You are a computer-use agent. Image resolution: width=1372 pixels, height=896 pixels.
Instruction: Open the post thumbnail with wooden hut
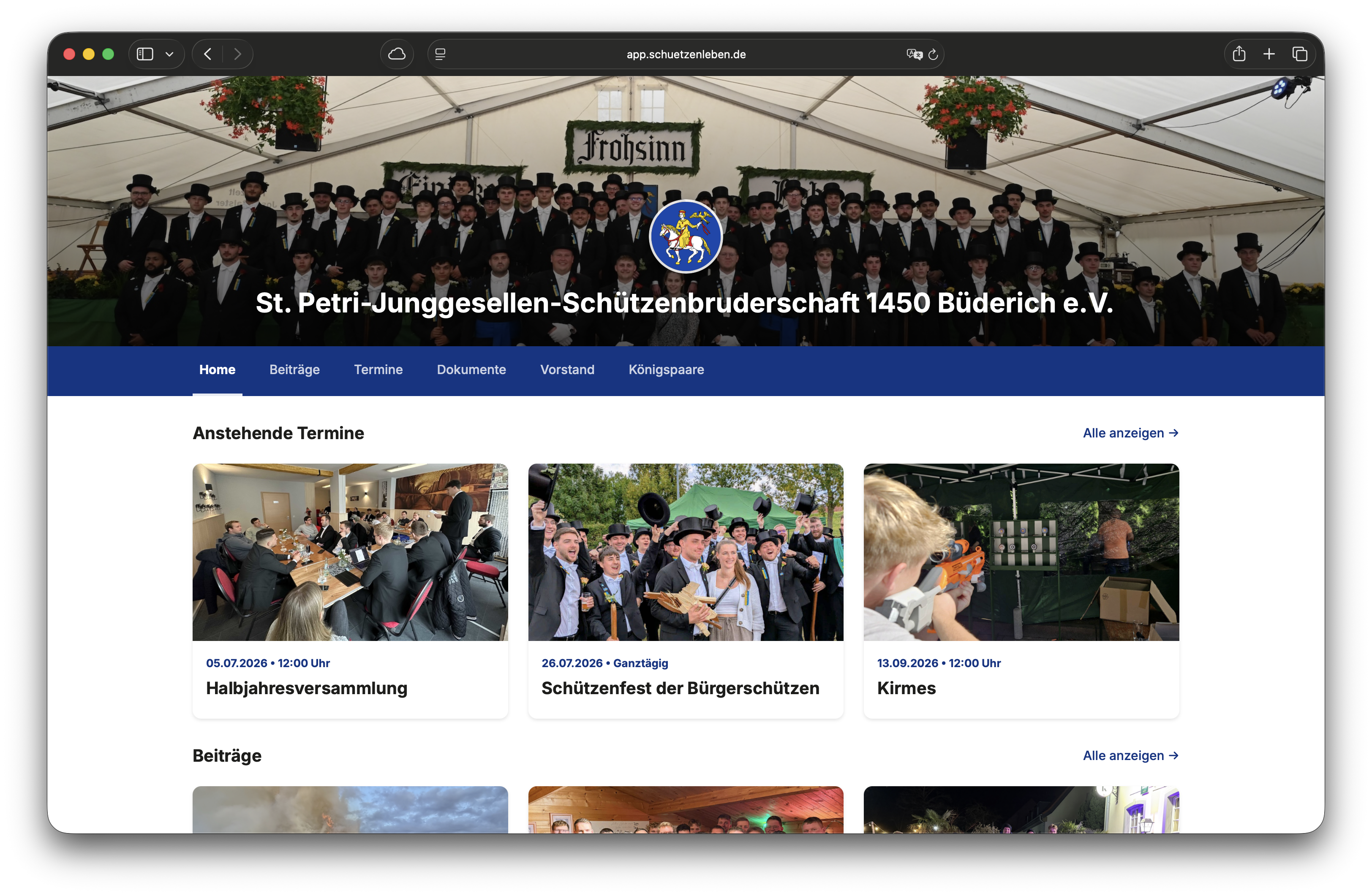[x=686, y=809]
